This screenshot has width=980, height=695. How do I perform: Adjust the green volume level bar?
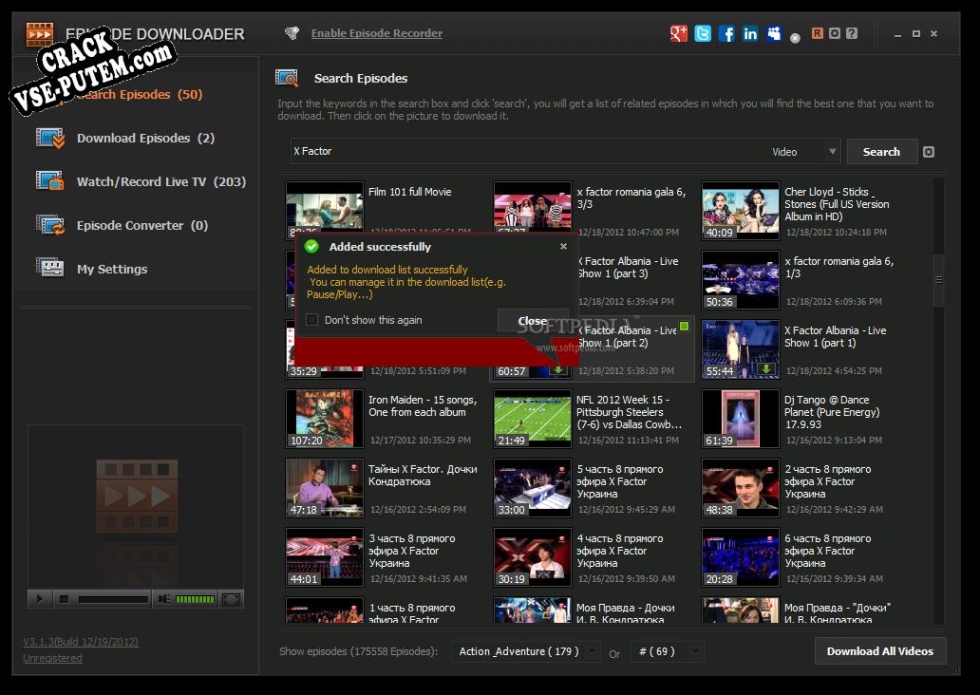(195, 599)
